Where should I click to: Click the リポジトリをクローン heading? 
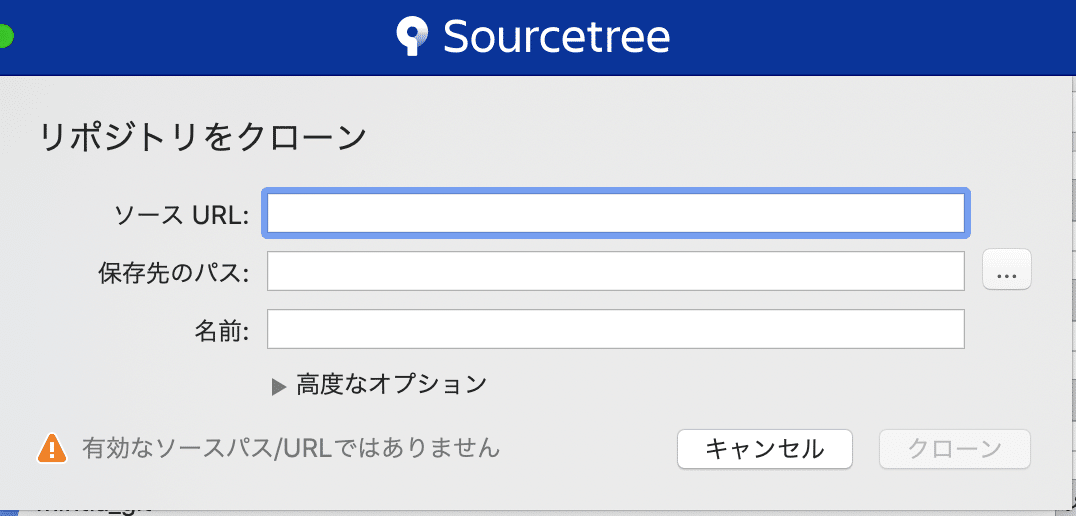coord(202,137)
